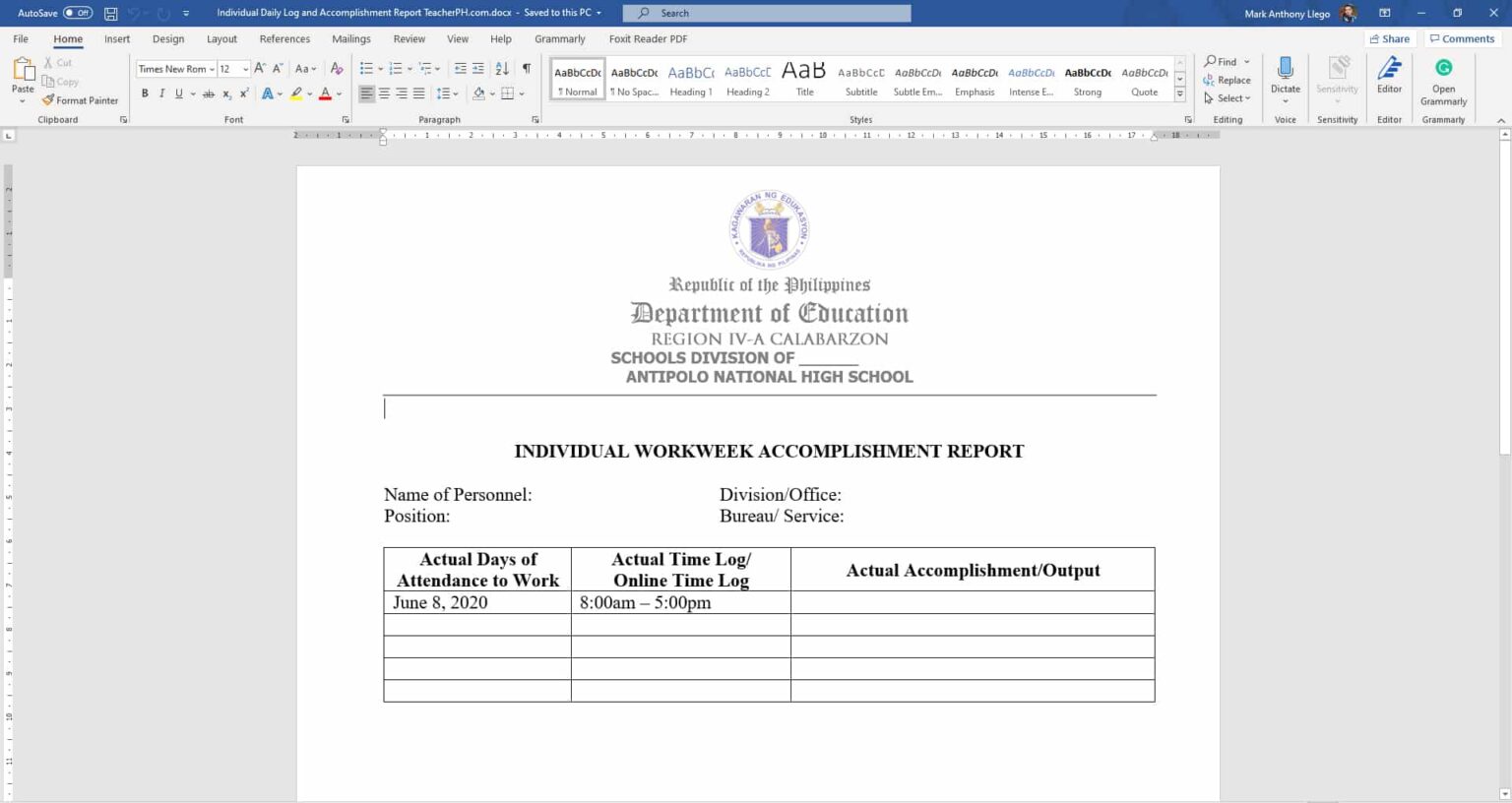1512x803 pixels.
Task: Select the Format Painter tool
Action: pyautogui.click(x=80, y=99)
